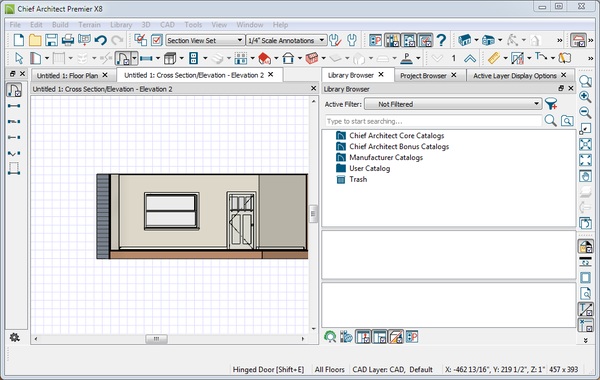The width and height of the screenshot is (600, 380).
Task: Click the Terrain tool red box icon
Action: (x=312, y=59)
